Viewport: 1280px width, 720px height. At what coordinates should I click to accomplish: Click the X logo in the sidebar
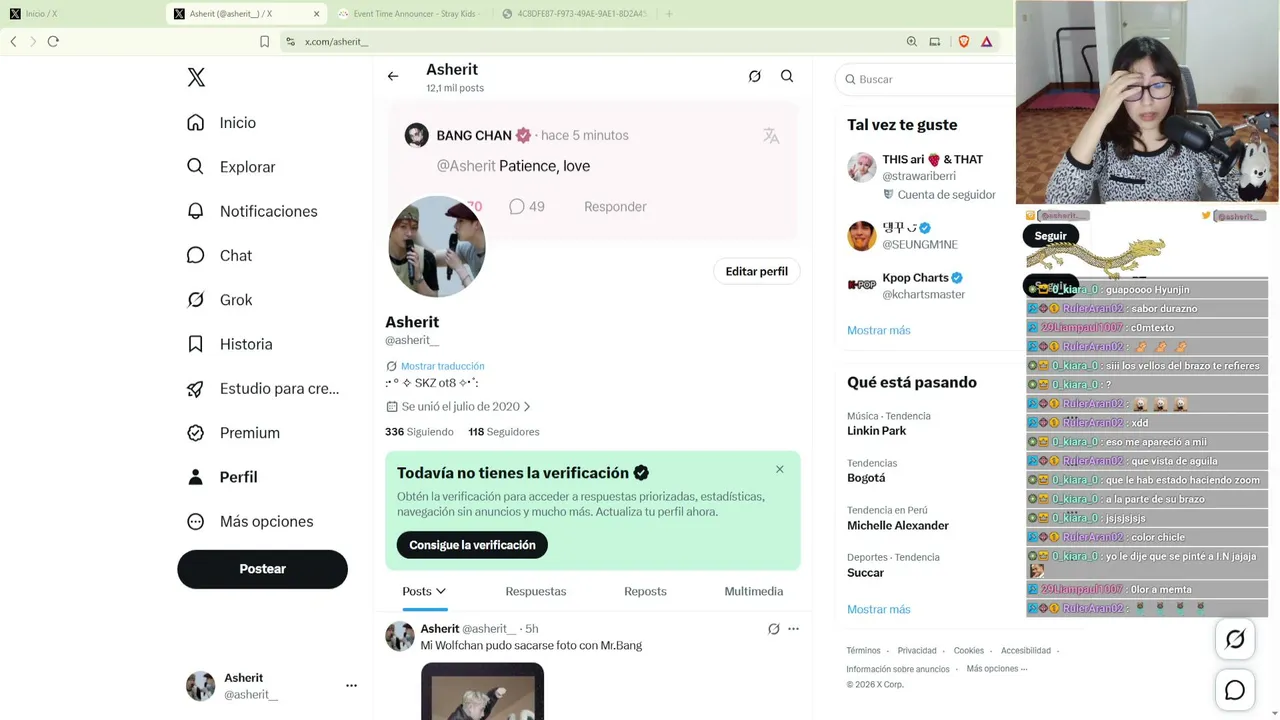click(x=196, y=78)
